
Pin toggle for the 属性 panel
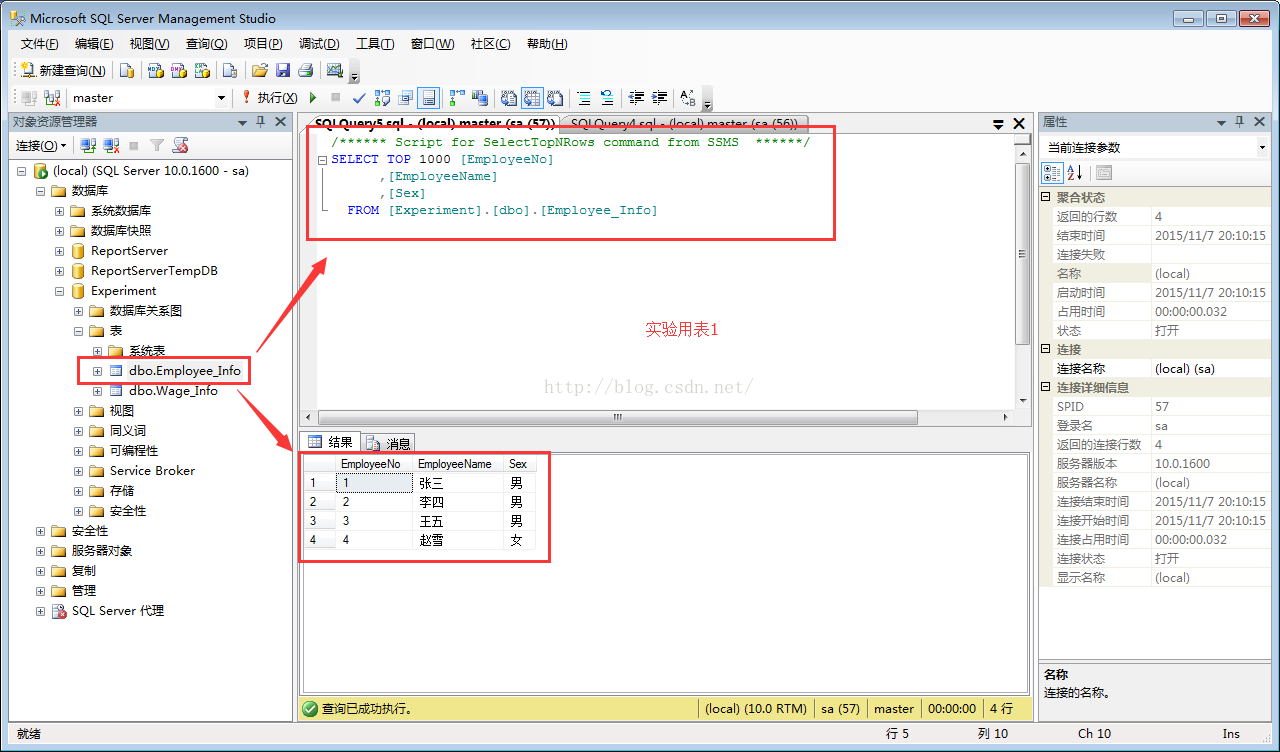pyautogui.click(x=1240, y=122)
